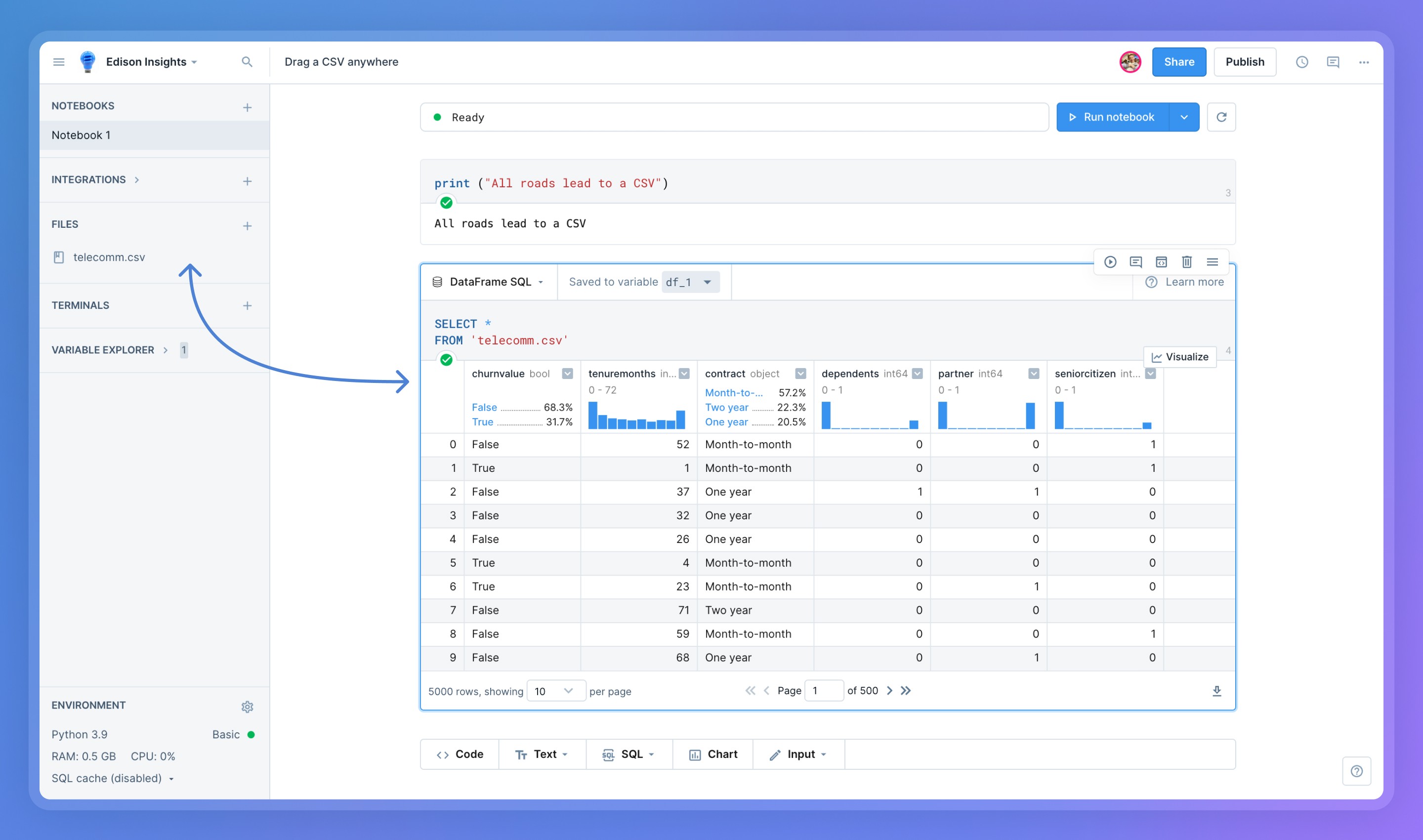Image resolution: width=1423 pixels, height=840 pixels.
Task: Edit the page number input field
Action: coord(824,691)
